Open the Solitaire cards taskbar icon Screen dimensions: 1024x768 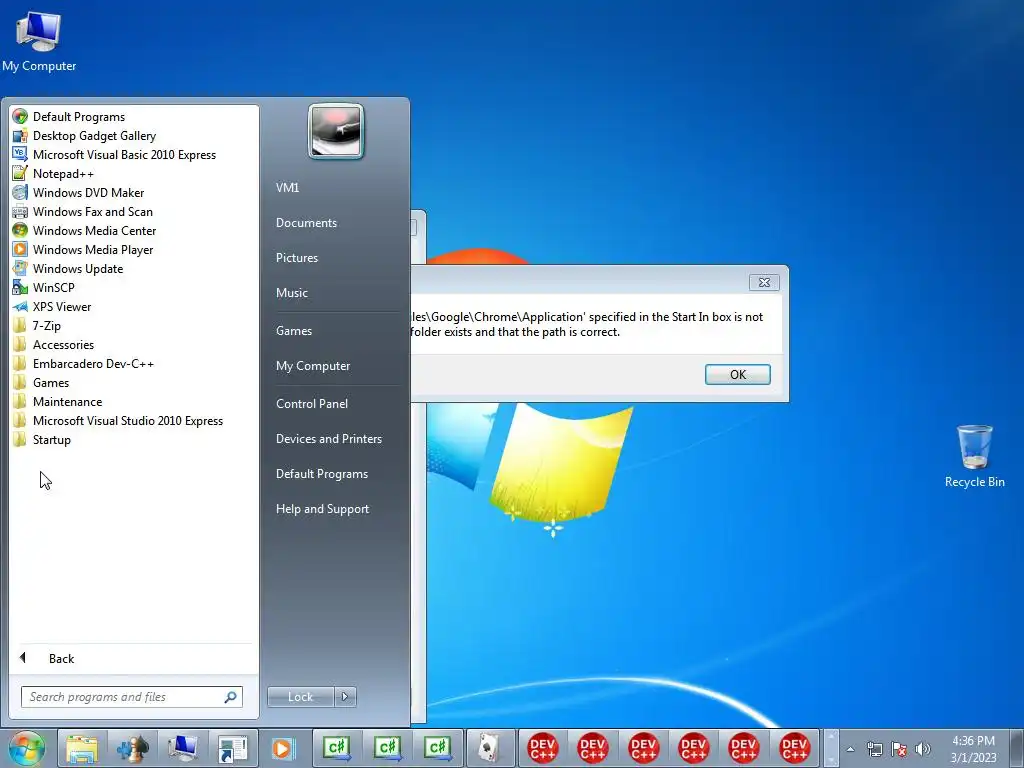pos(490,748)
